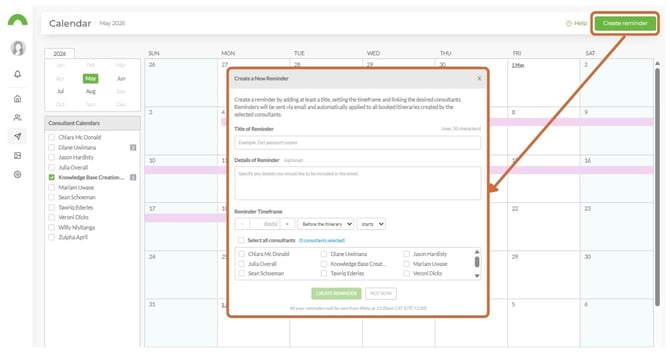The width and height of the screenshot is (670, 364).
Task: Toggle Jason Hardisty calendar in sidebar
Action: pyautogui.click(x=52, y=157)
